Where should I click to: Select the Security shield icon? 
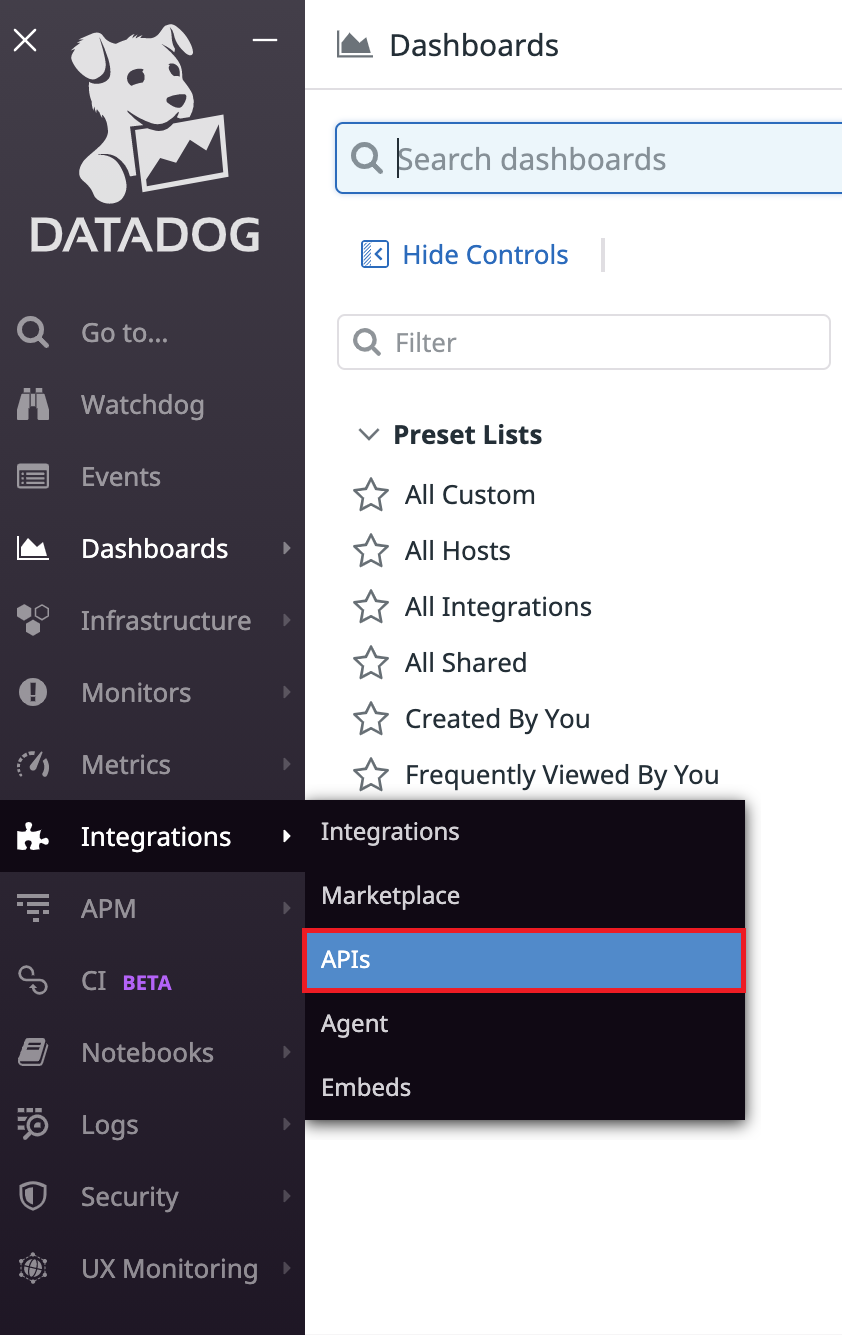33,1197
